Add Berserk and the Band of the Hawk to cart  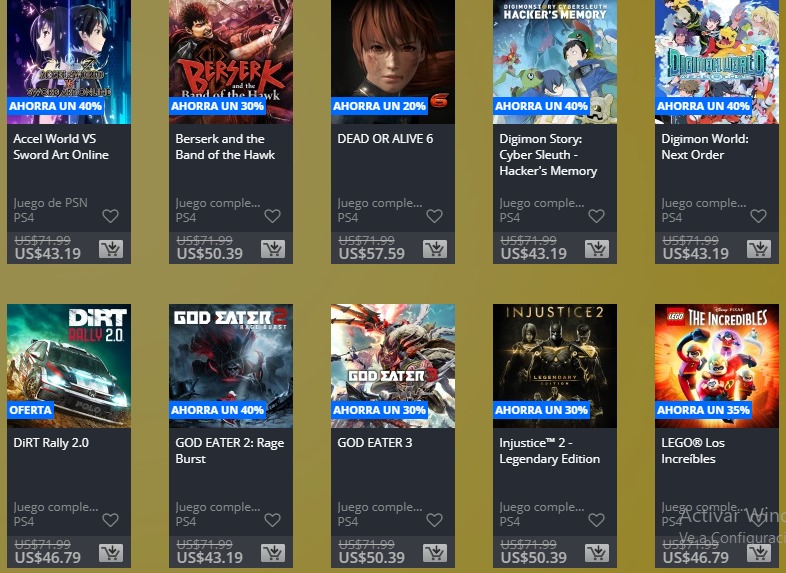coord(273,249)
